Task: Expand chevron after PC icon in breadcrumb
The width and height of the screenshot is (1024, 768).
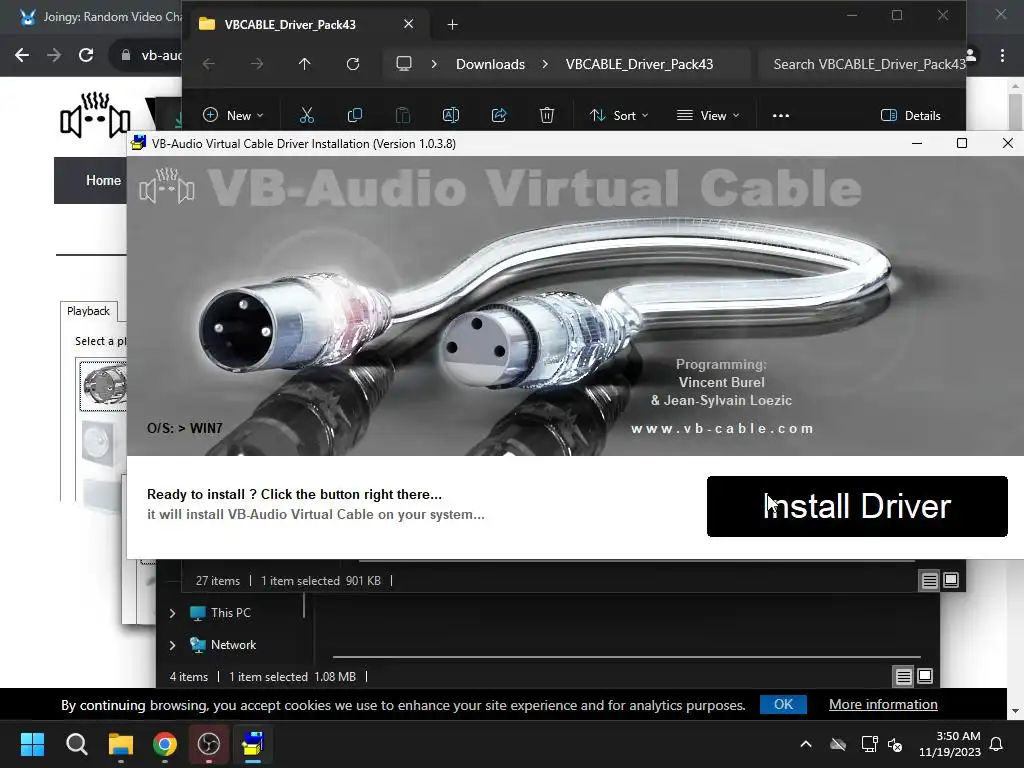Action: 434,64
